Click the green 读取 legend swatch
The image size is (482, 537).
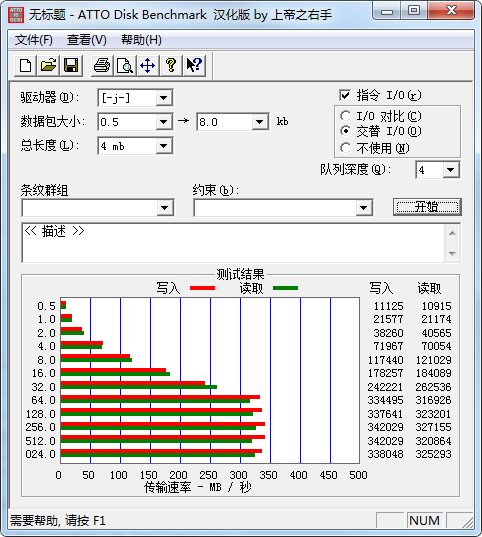285,288
